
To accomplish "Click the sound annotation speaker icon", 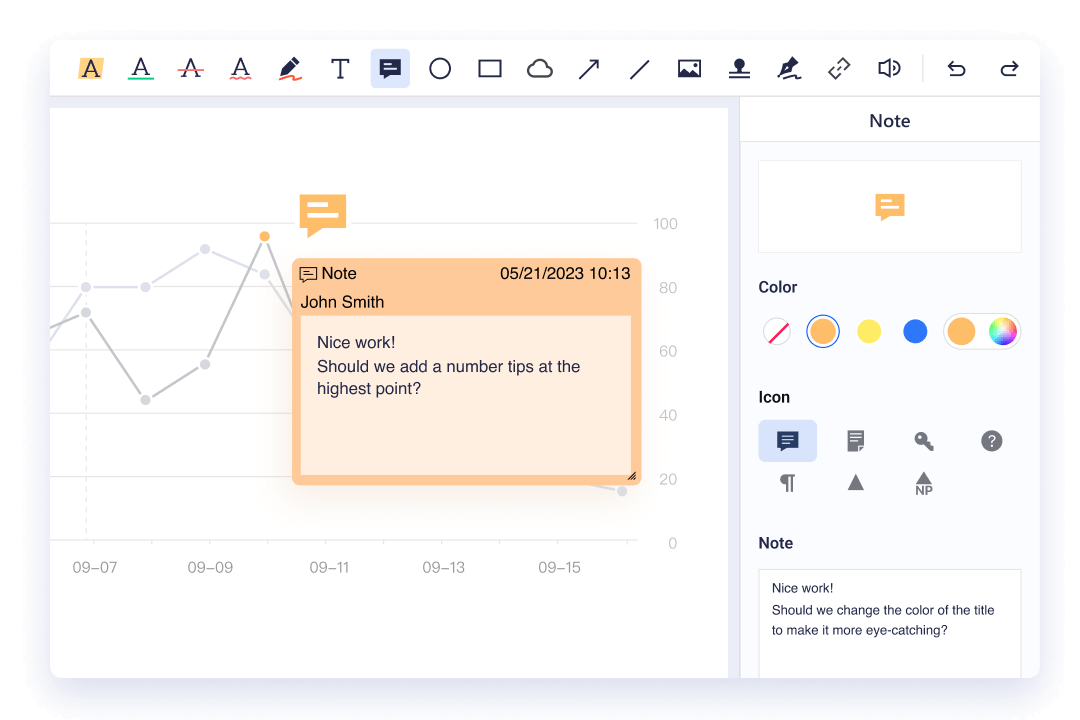I will click(888, 69).
